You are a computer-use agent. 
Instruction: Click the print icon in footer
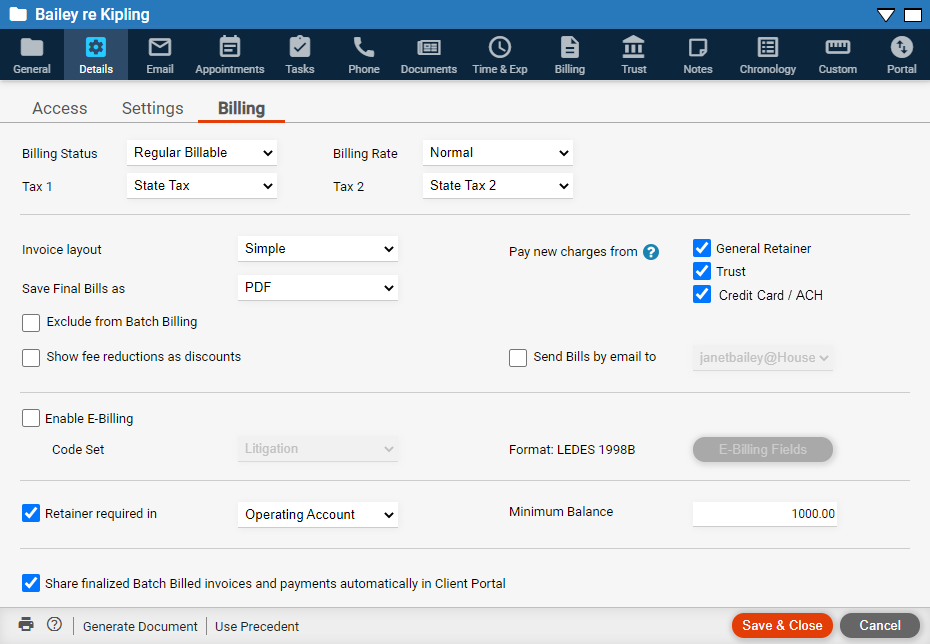coord(26,625)
